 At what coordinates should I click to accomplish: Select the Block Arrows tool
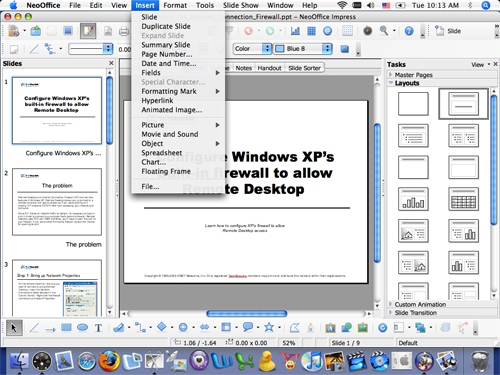204,328
